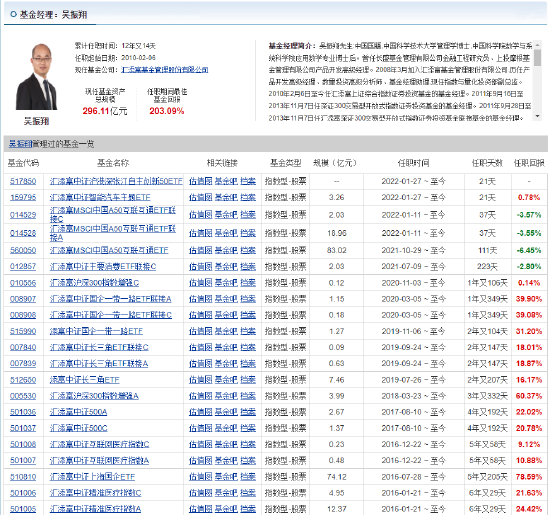Click the bio scrollbar up arrow

537,44
